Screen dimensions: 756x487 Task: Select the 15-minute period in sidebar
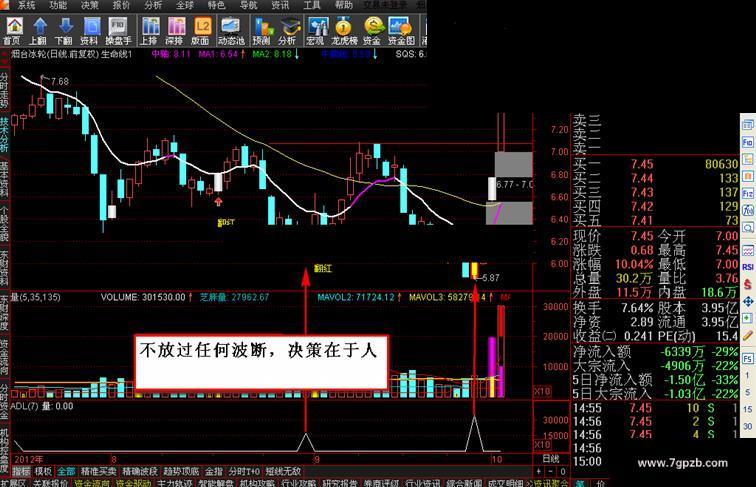(747, 409)
